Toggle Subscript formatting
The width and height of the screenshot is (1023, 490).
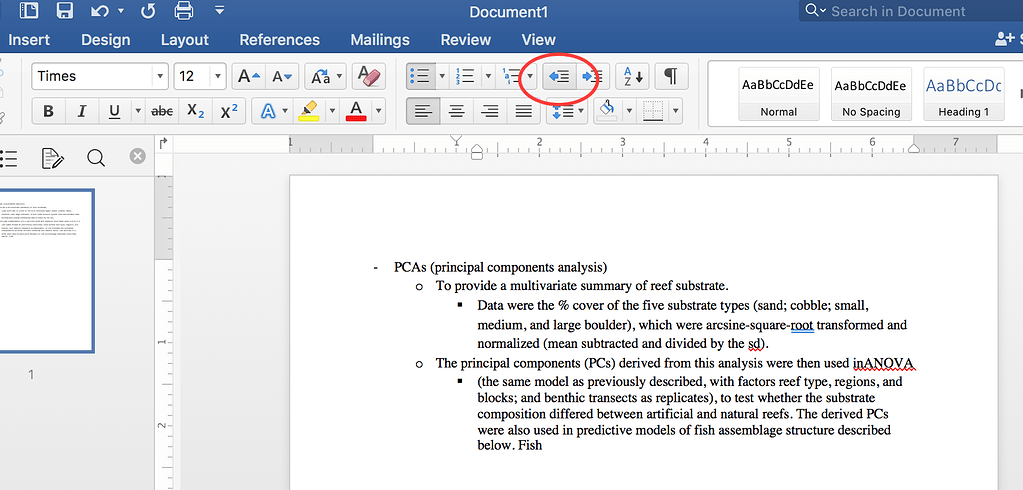(x=196, y=112)
